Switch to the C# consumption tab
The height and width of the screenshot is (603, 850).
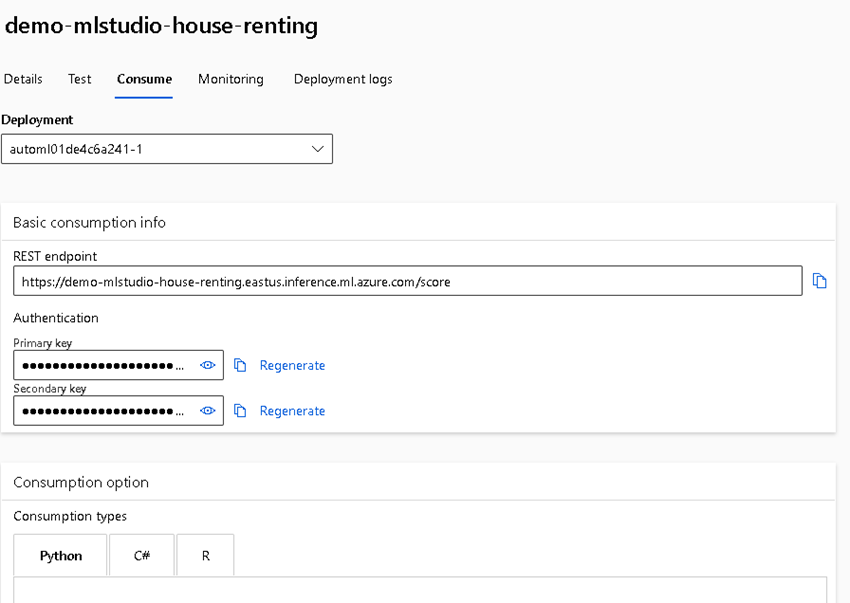point(141,555)
